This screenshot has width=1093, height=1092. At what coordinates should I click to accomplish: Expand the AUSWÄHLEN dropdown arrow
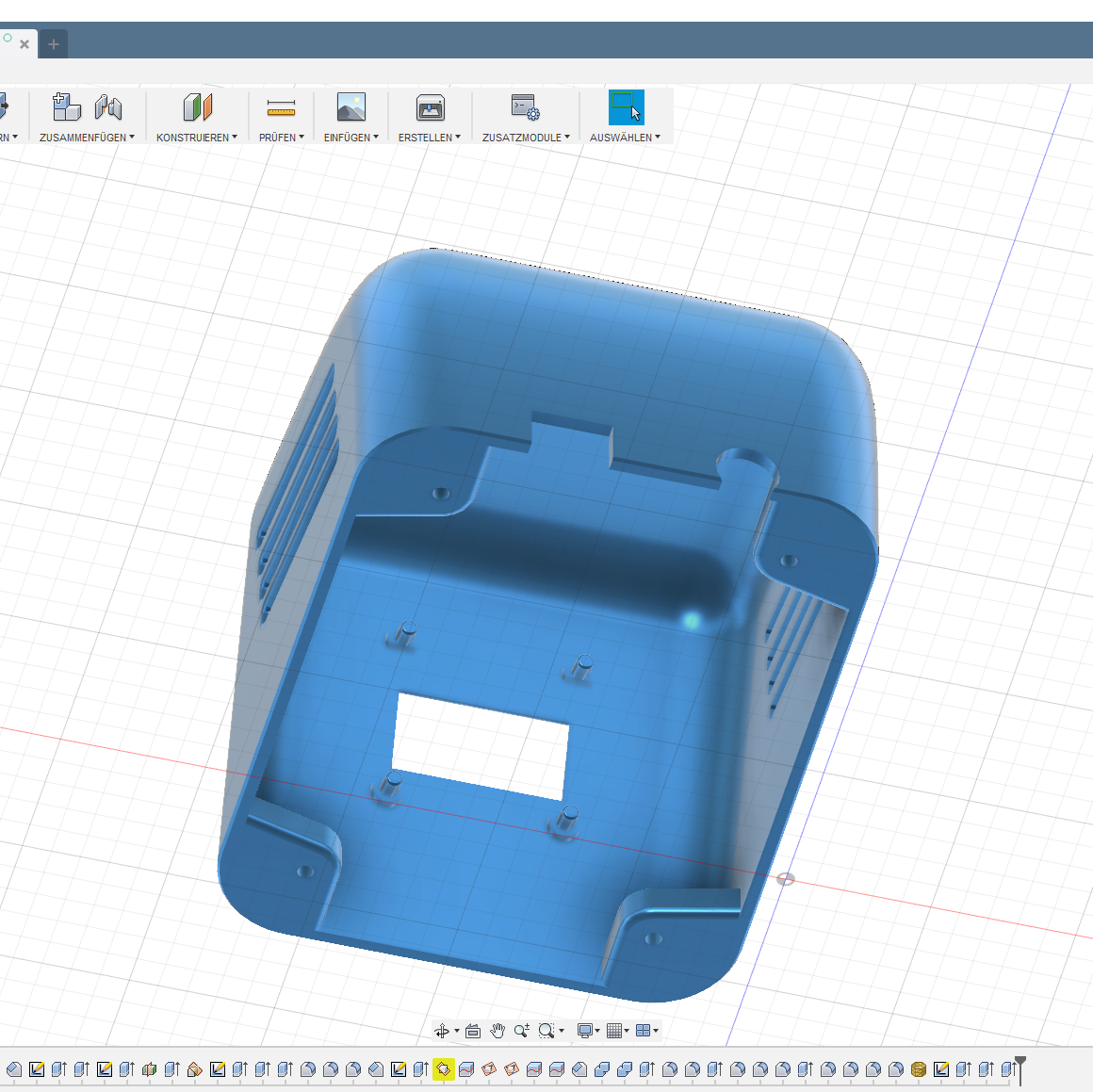[658, 137]
